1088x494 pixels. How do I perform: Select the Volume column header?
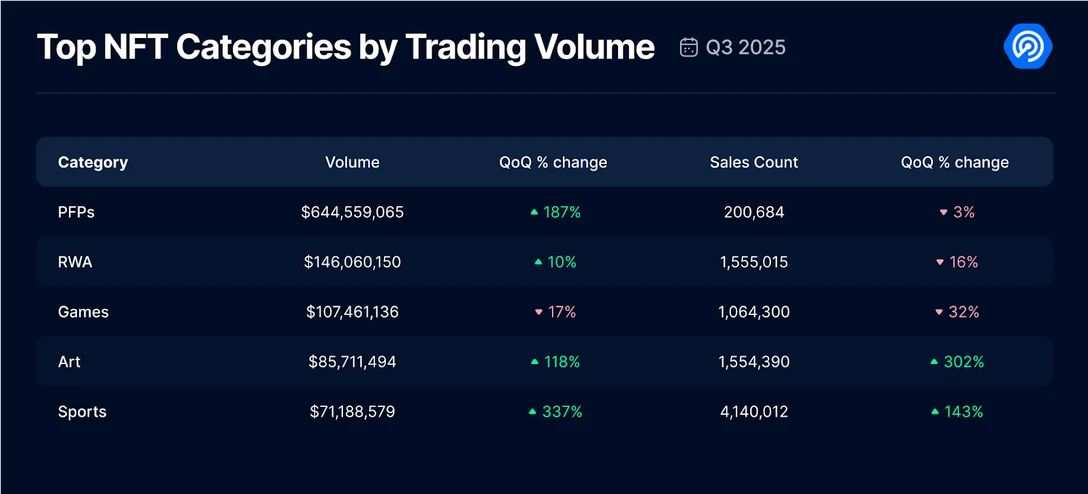(x=352, y=162)
